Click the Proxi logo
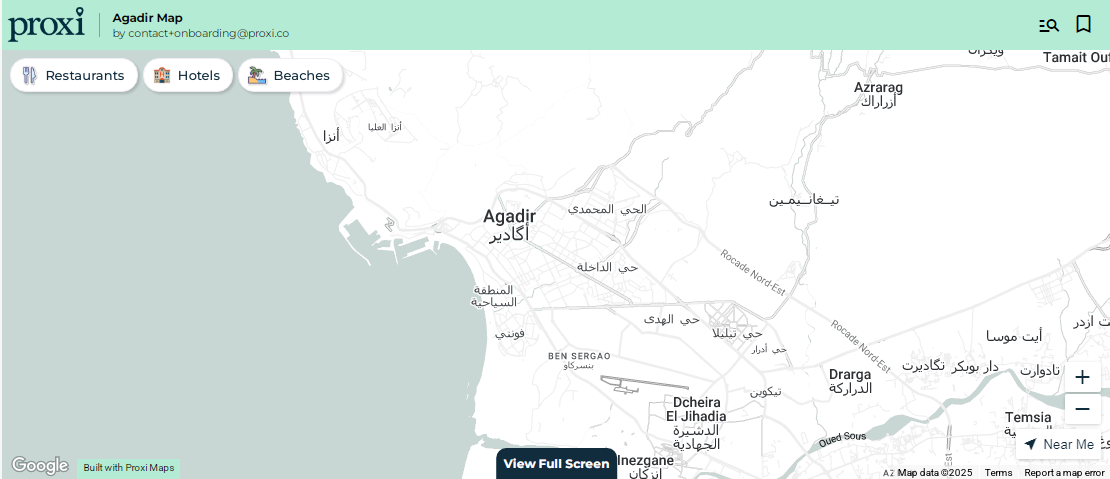 click(x=47, y=25)
